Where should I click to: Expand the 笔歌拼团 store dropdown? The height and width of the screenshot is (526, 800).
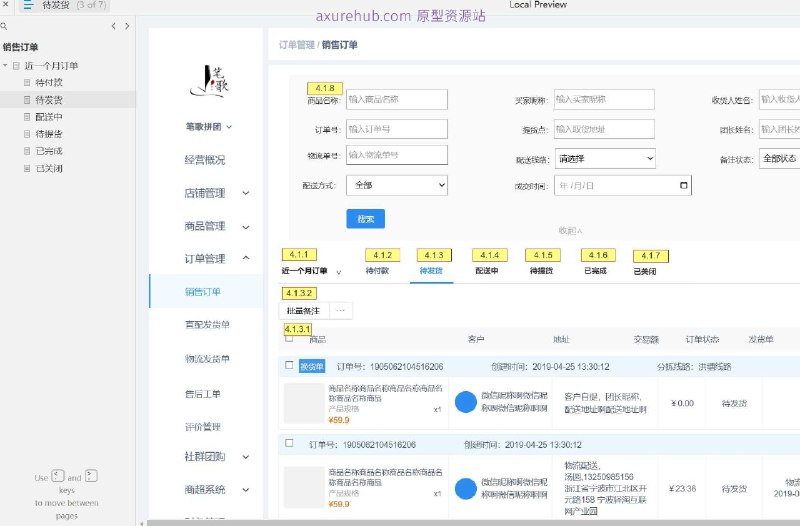coord(209,127)
